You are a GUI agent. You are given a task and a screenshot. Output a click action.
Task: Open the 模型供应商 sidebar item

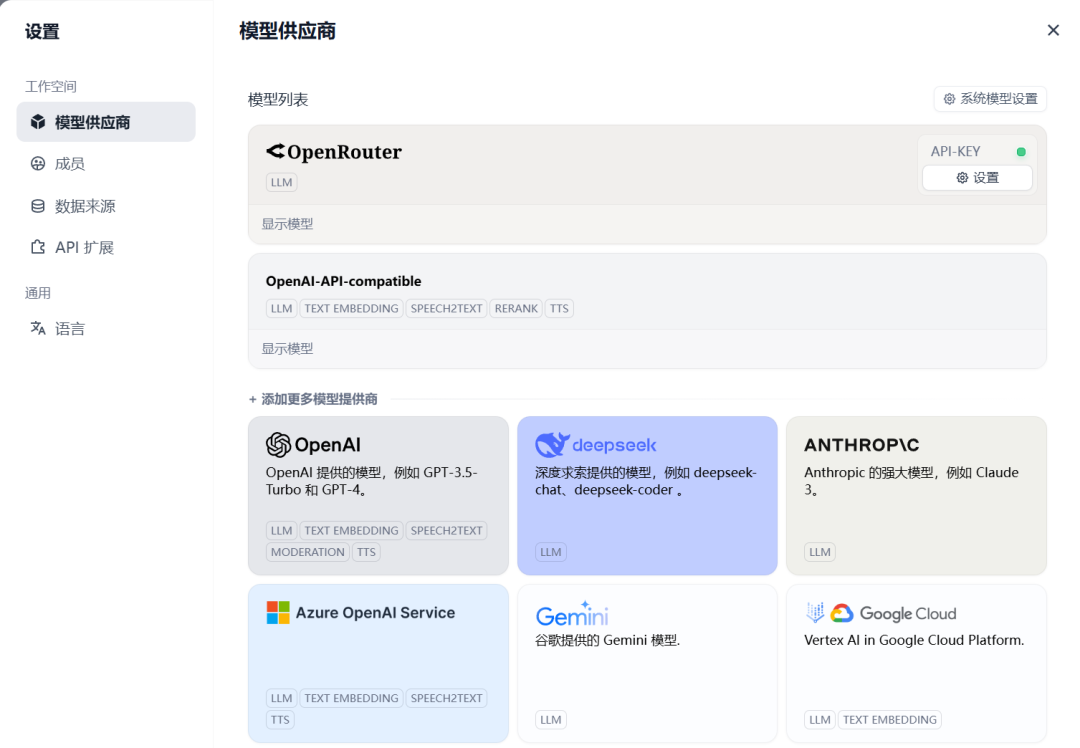coord(106,122)
